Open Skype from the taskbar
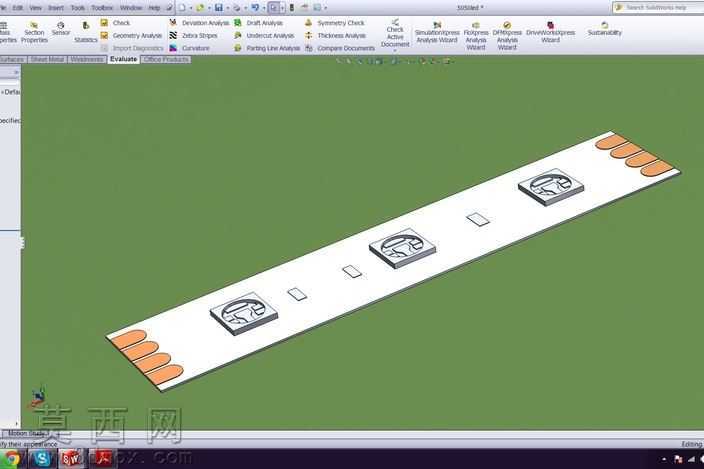Image resolution: width=704 pixels, height=469 pixels. tap(42, 458)
